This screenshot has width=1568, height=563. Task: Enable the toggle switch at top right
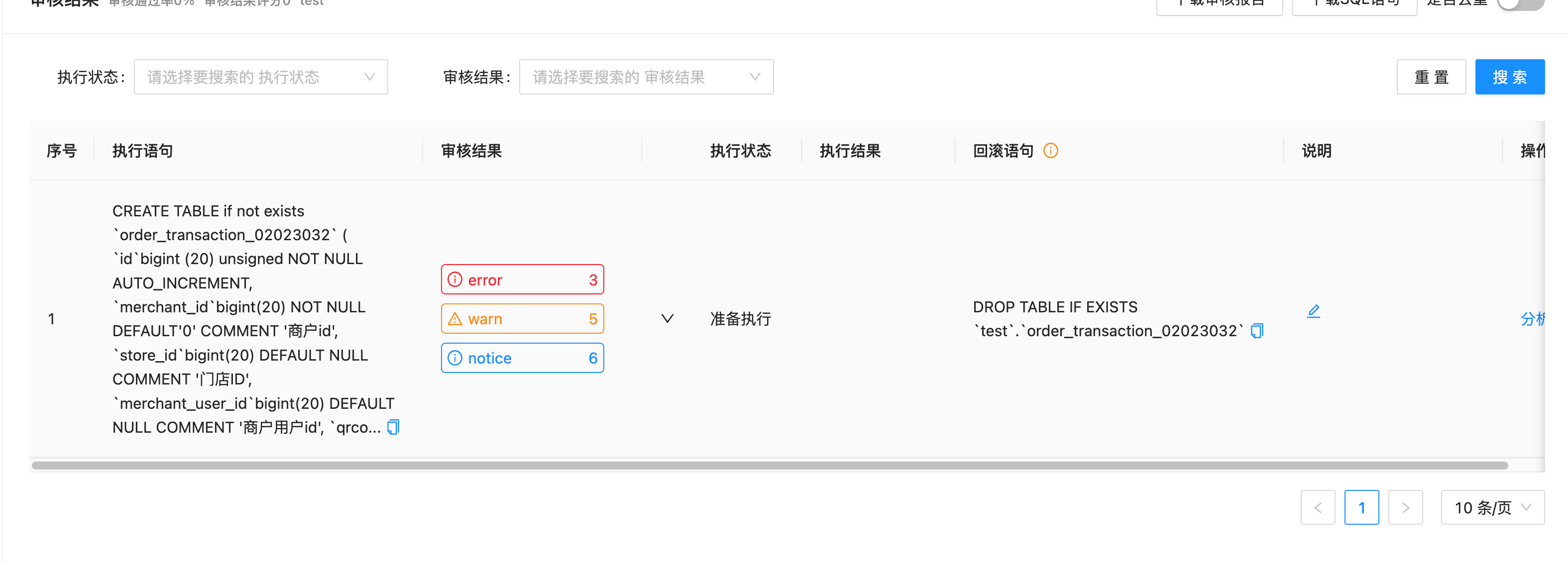pos(1519,3)
